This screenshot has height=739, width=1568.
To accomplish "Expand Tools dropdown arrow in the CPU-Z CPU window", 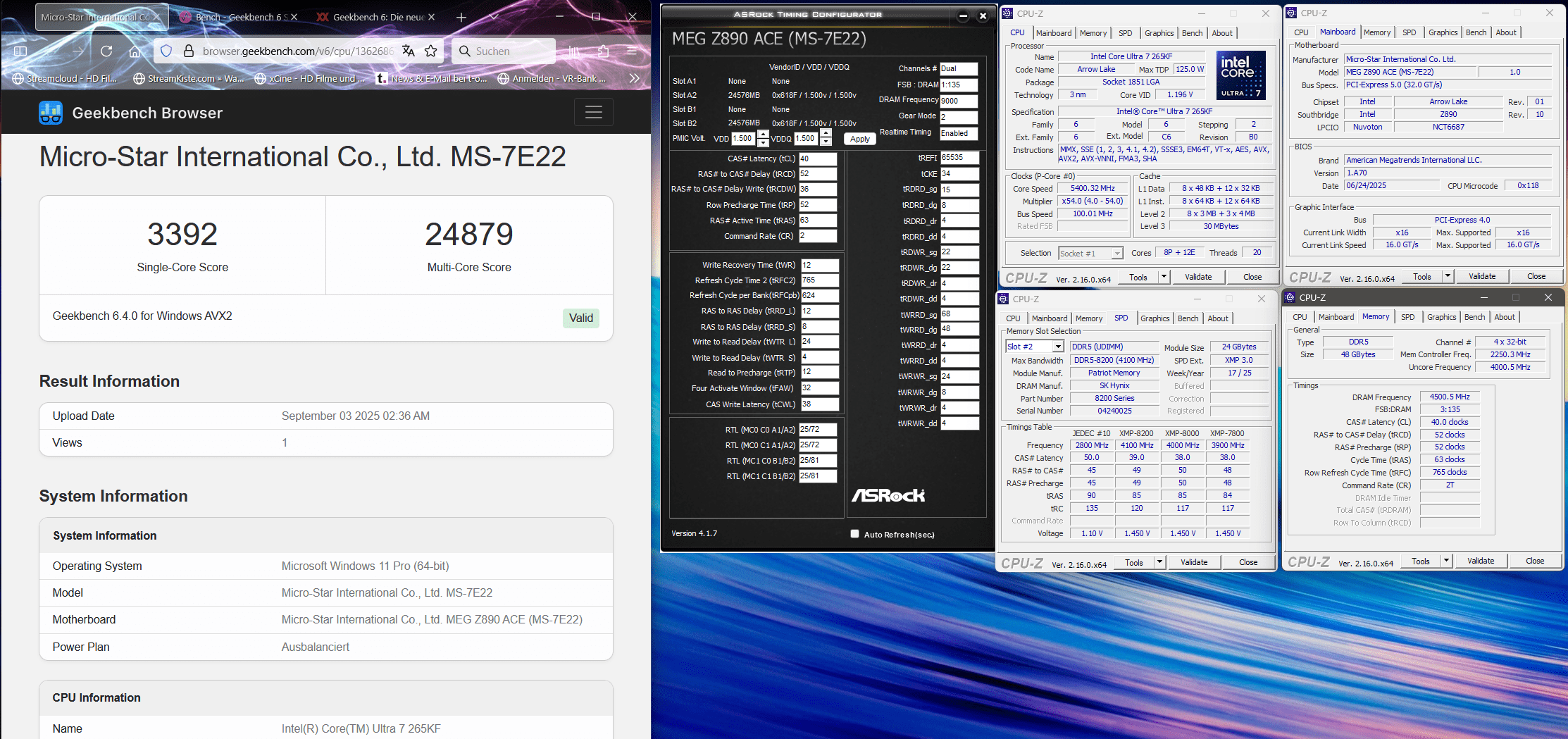I will click(x=1164, y=277).
